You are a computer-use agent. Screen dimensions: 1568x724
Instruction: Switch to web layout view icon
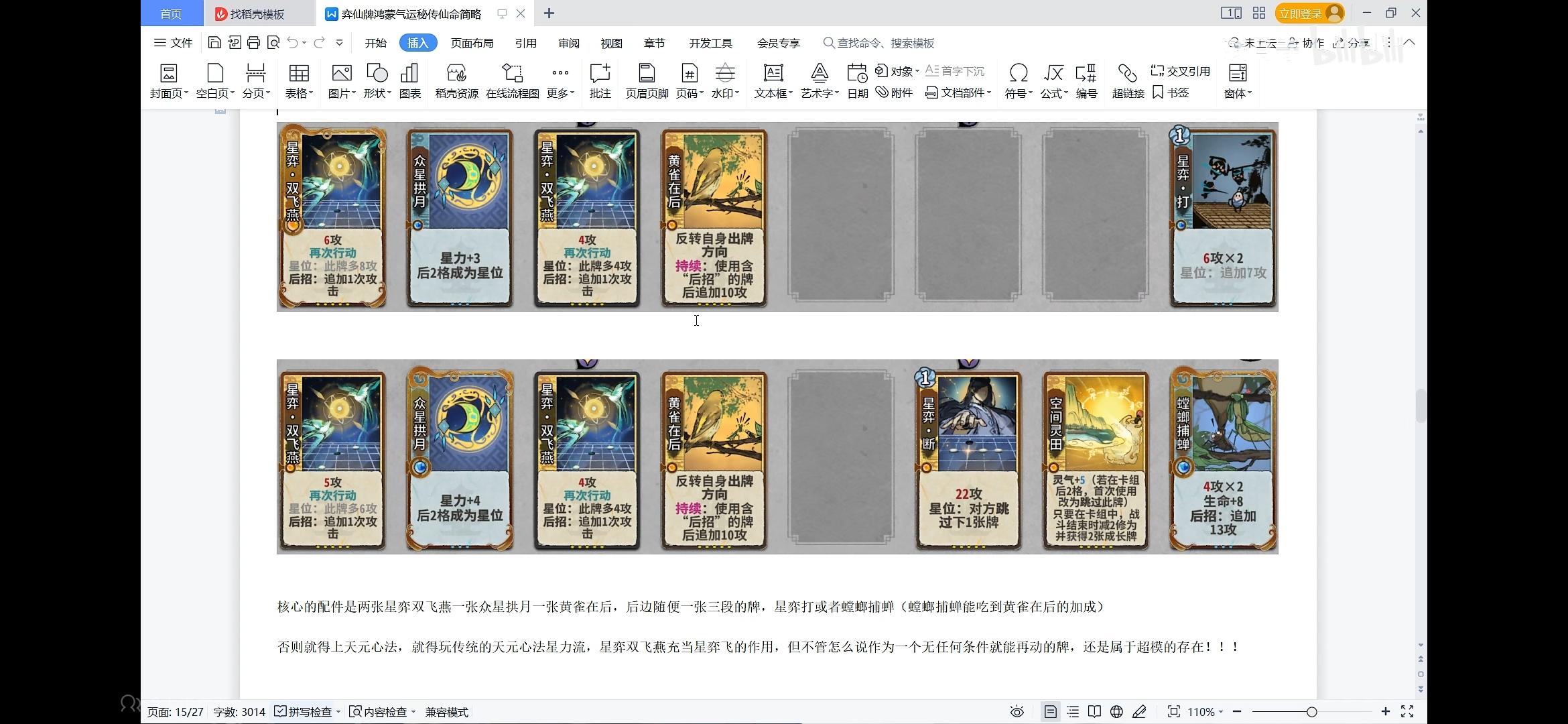click(1116, 712)
